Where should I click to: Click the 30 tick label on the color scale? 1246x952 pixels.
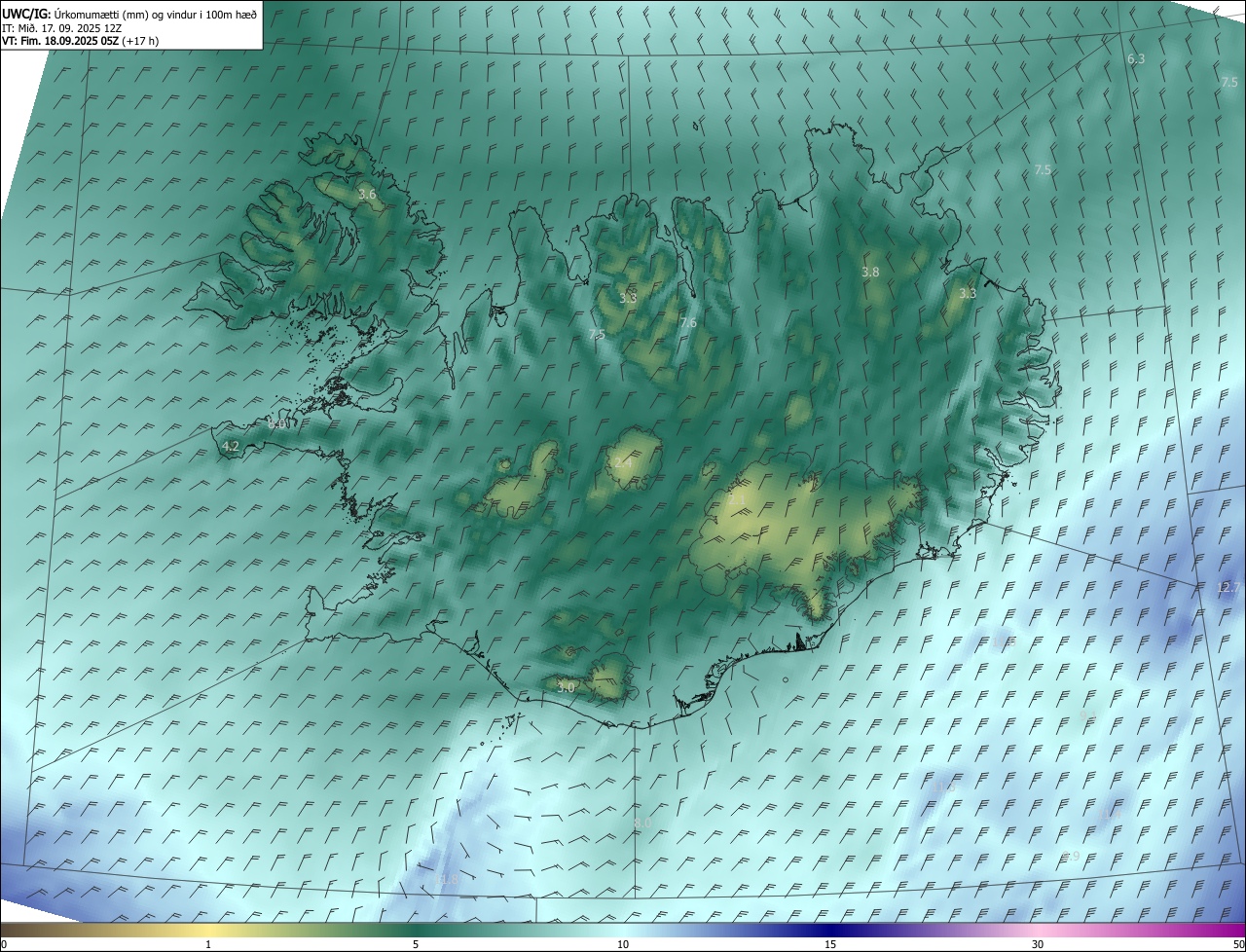pyautogui.click(x=1038, y=944)
